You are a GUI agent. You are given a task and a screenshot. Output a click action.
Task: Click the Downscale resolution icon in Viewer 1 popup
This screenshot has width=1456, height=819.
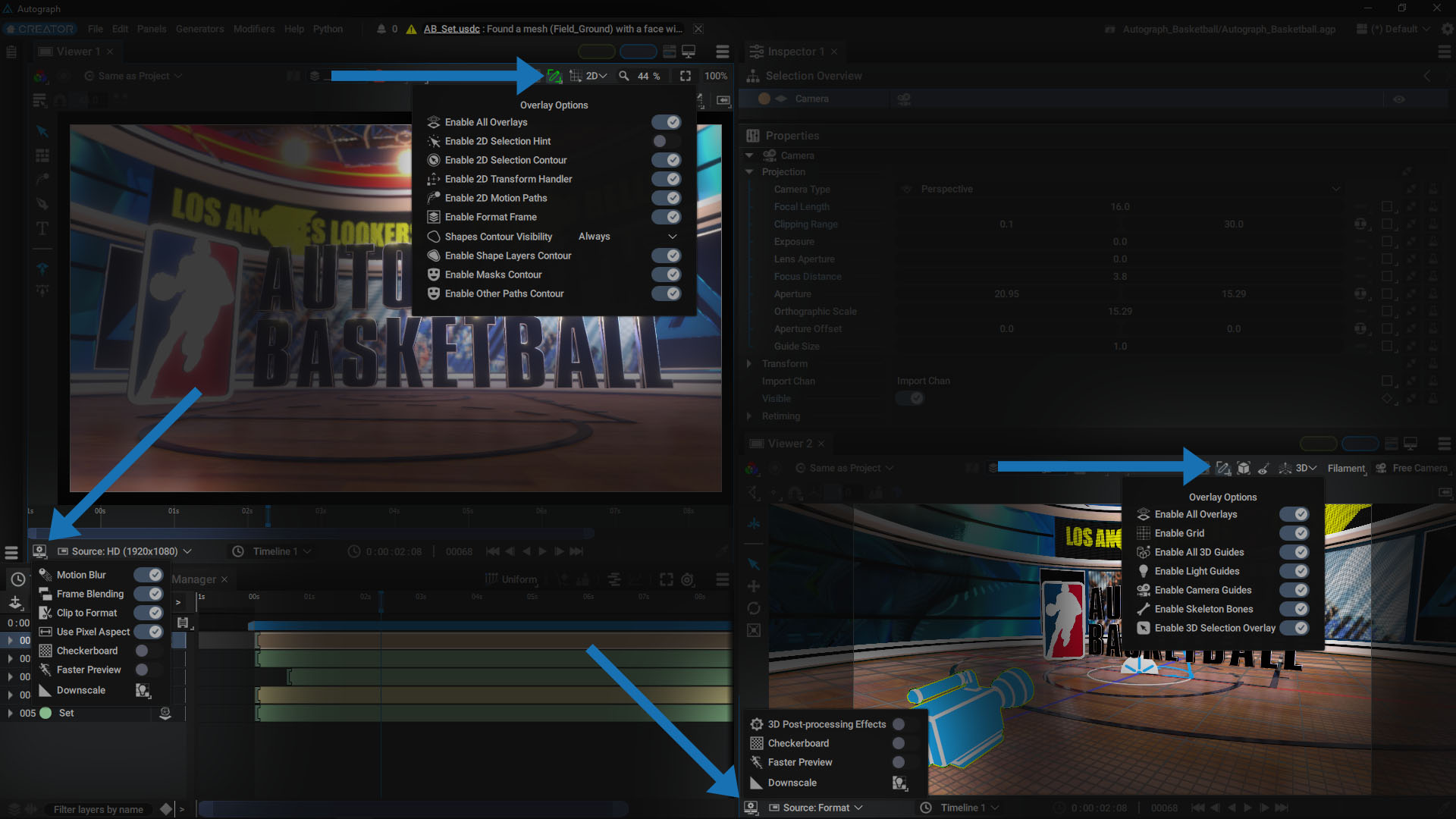pyautogui.click(x=143, y=690)
